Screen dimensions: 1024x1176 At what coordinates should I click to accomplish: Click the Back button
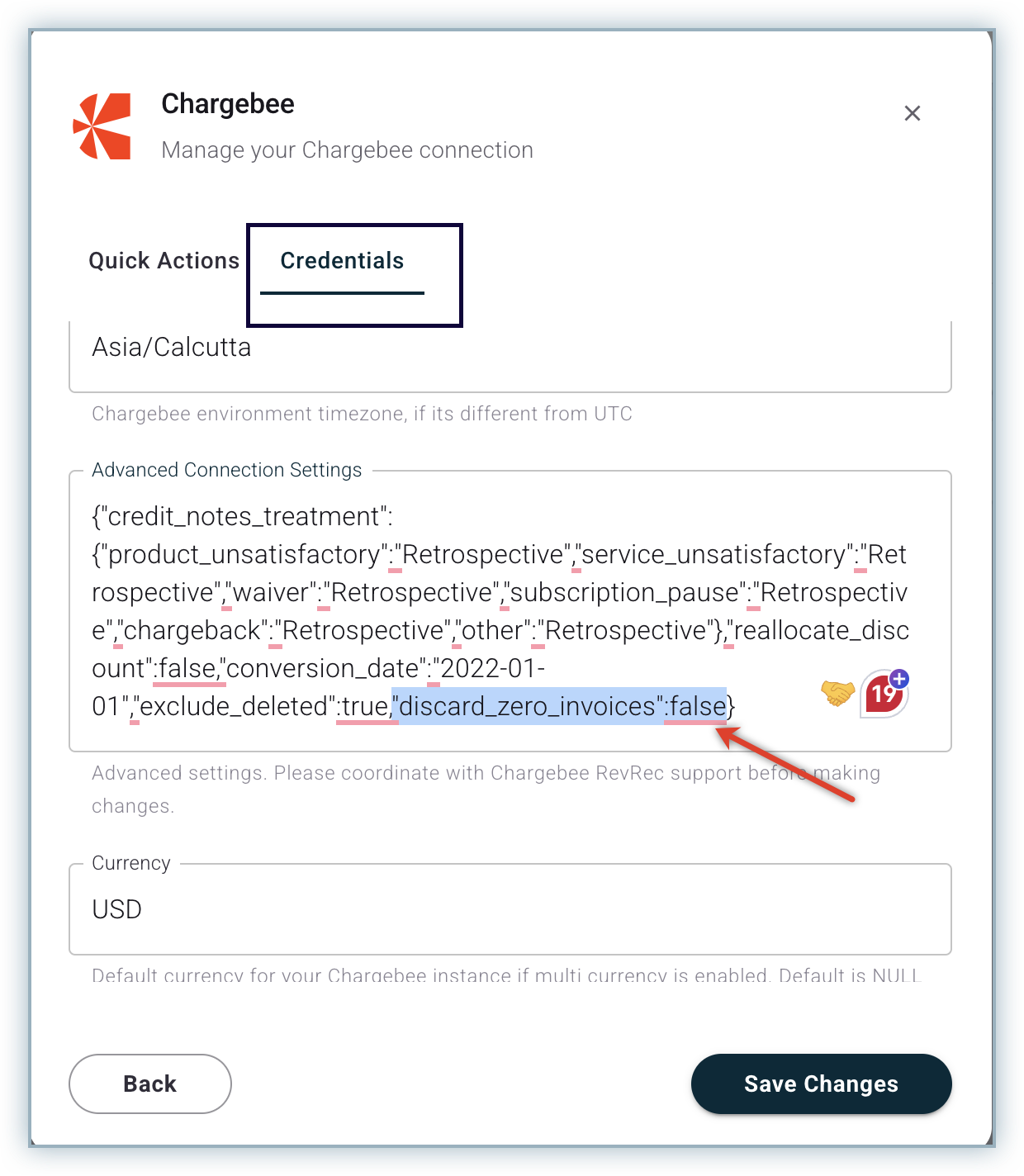[150, 1084]
